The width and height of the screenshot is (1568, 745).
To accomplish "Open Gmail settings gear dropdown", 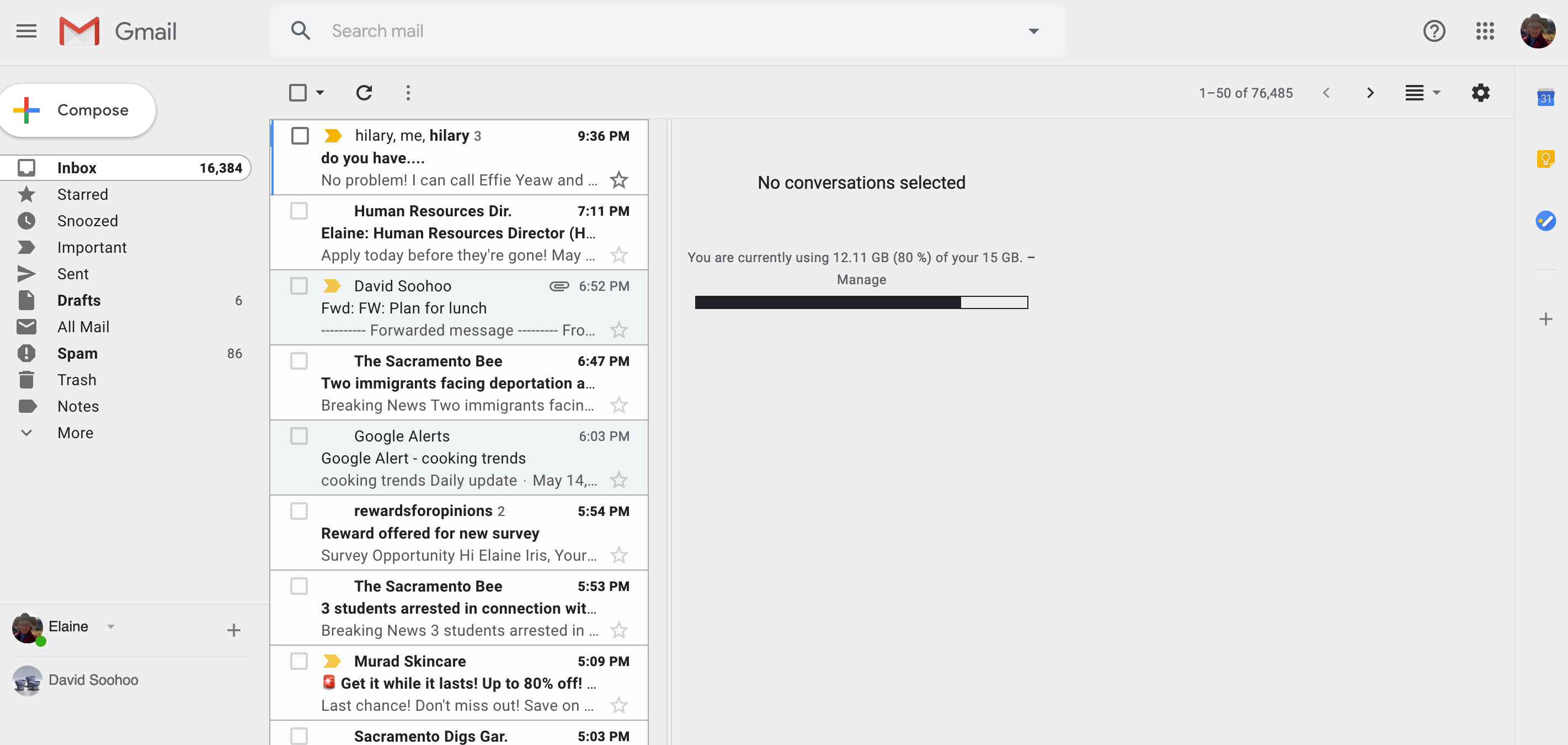I will click(x=1480, y=92).
